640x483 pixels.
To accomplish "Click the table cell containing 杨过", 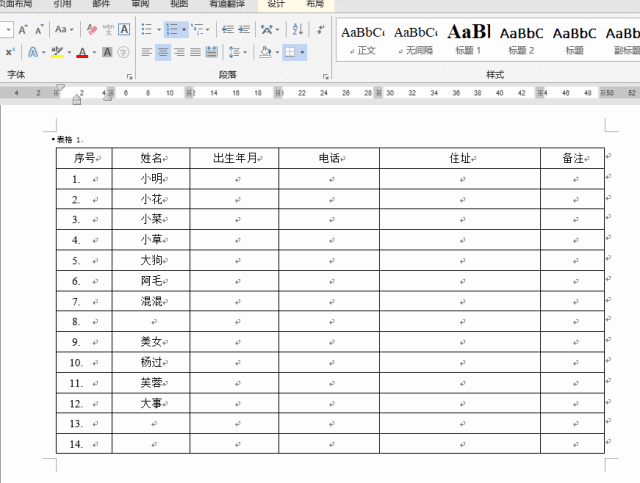I will point(150,362).
